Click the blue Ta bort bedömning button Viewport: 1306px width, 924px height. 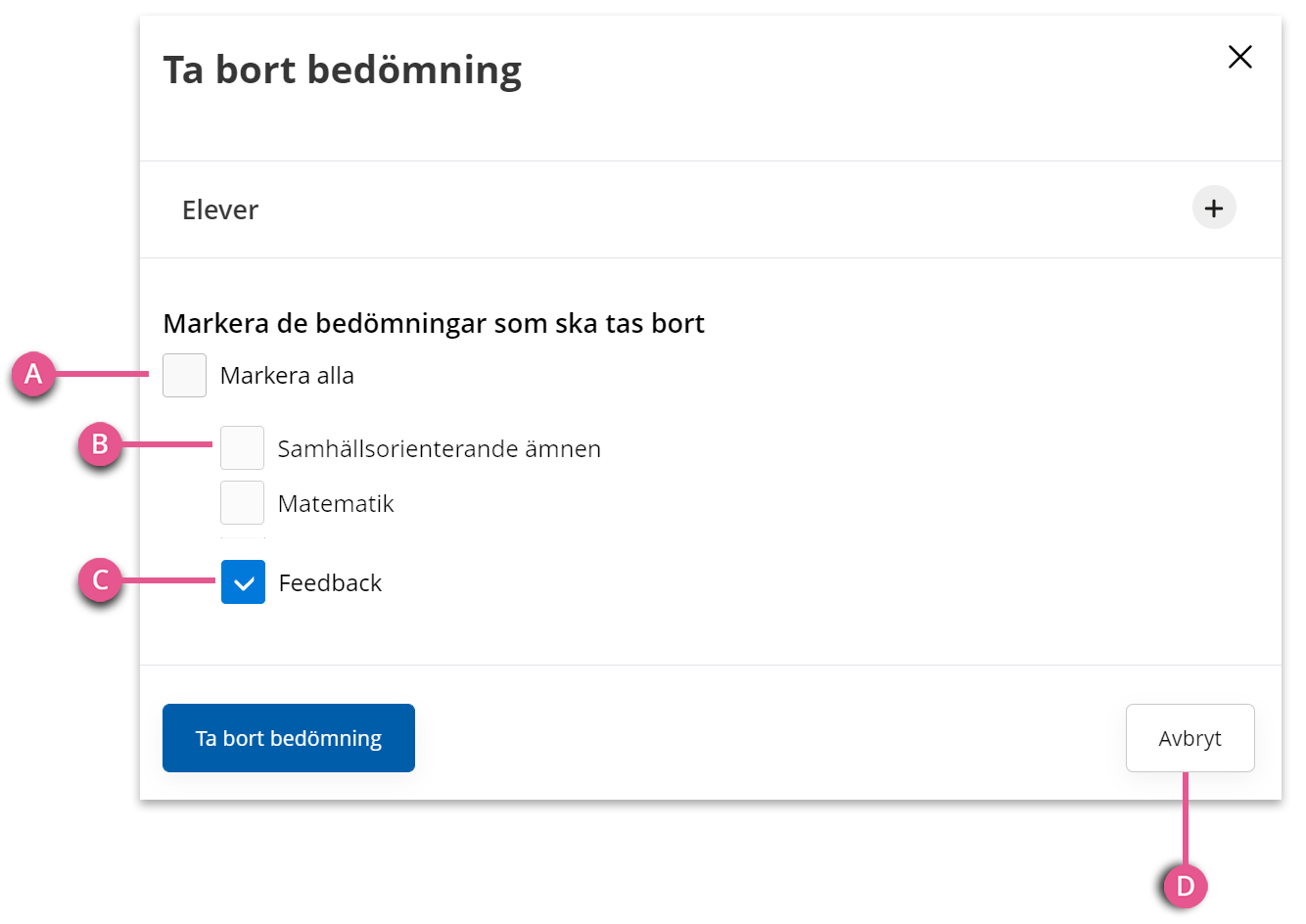pyautogui.click(x=289, y=738)
